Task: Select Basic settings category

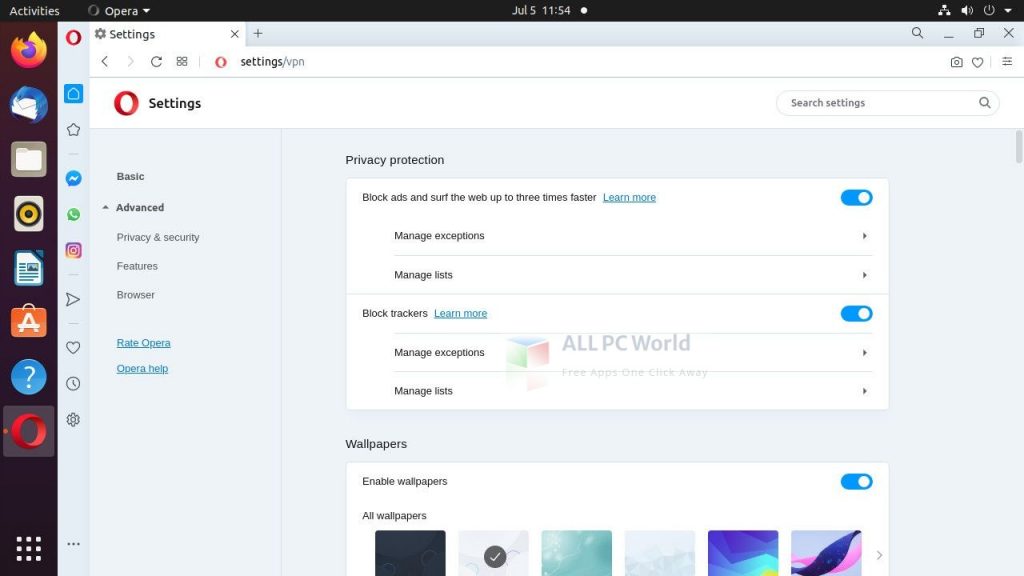Action: pyautogui.click(x=131, y=176)
